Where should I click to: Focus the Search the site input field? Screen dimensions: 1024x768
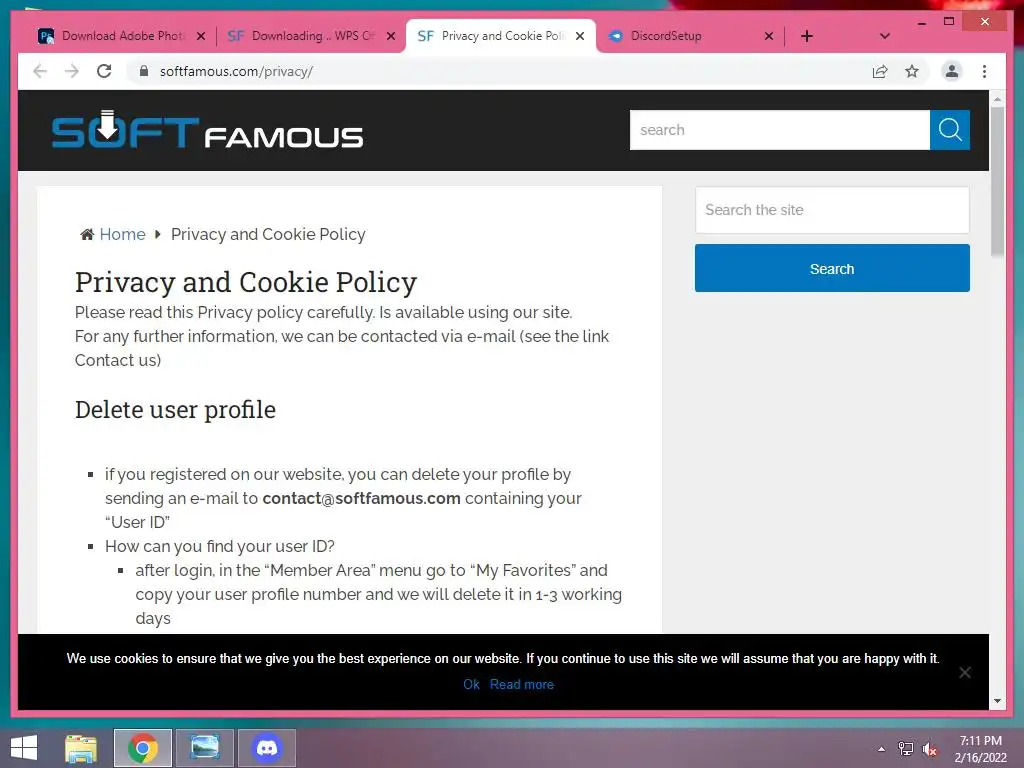(x=832, y=210)
